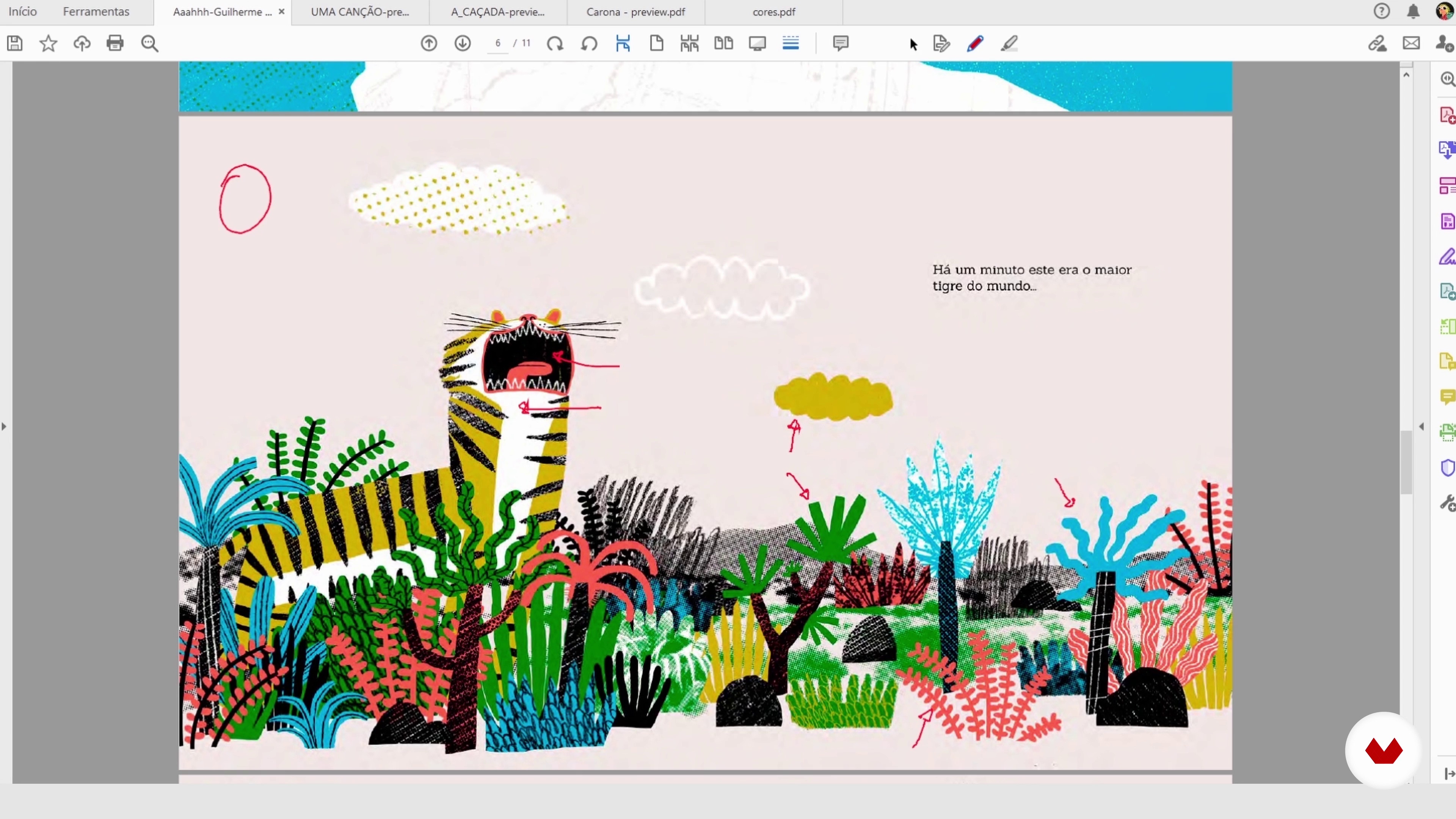Viewport: 1456px width, 819px height.
Task: Open the user profile avatar
Action: pyautogui.click(x=1445, y=11)
